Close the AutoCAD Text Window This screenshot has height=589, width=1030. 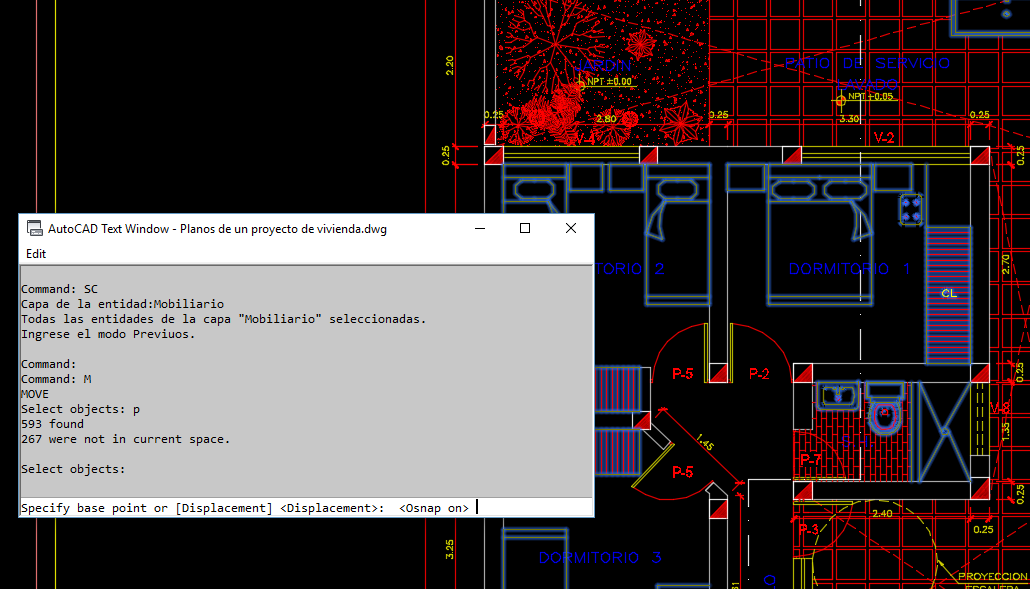coord(570,228)
